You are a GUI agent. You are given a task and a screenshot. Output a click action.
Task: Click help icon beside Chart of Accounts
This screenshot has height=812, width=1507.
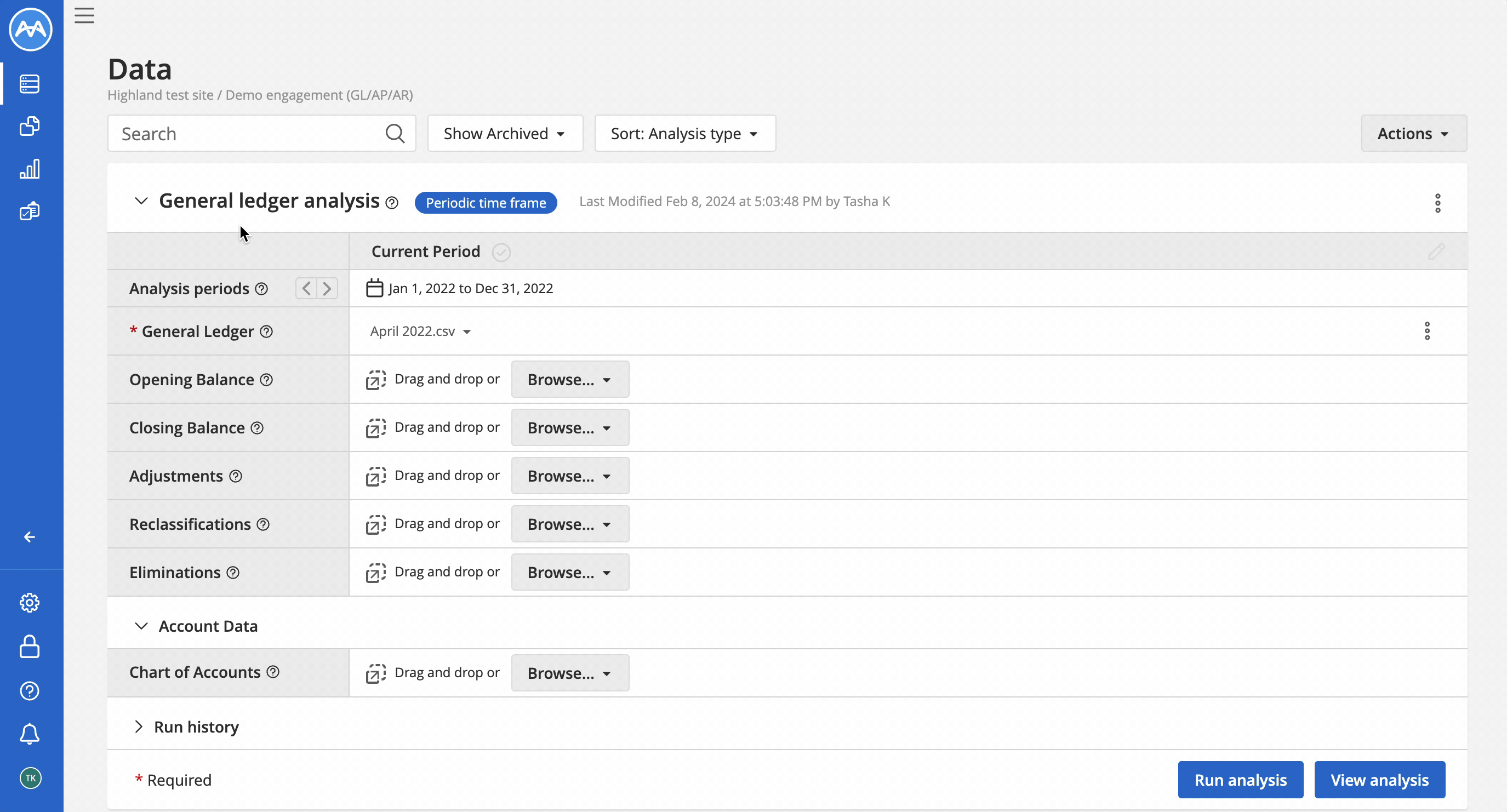272,672
